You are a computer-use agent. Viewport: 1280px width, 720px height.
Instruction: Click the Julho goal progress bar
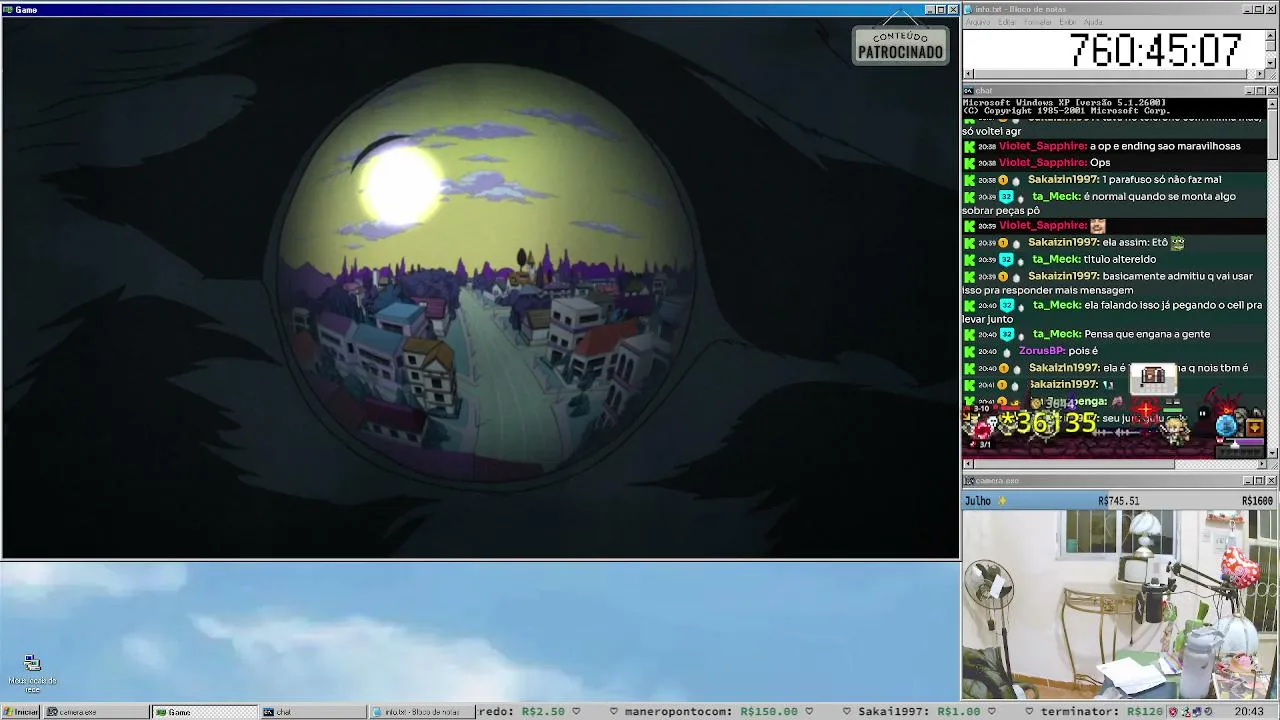coord(1120,500)
